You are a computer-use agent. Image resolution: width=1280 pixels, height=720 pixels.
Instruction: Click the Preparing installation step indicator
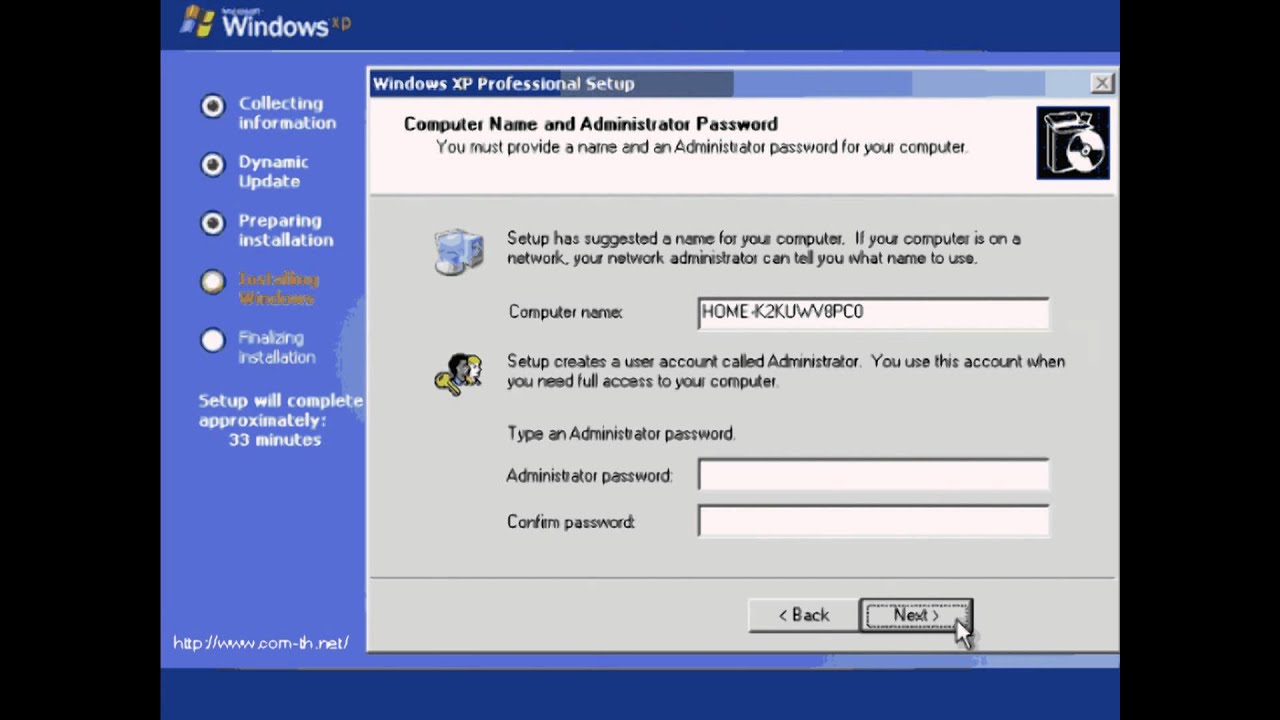(212, 223)
